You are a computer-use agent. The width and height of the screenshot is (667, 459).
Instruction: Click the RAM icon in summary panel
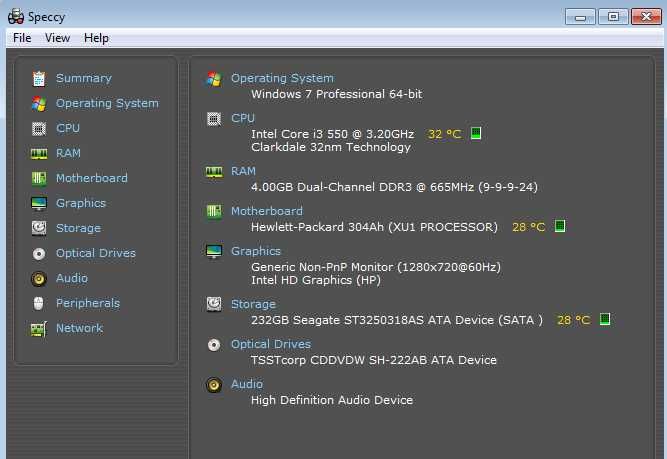pyautogui.click(x=214, y=172)
